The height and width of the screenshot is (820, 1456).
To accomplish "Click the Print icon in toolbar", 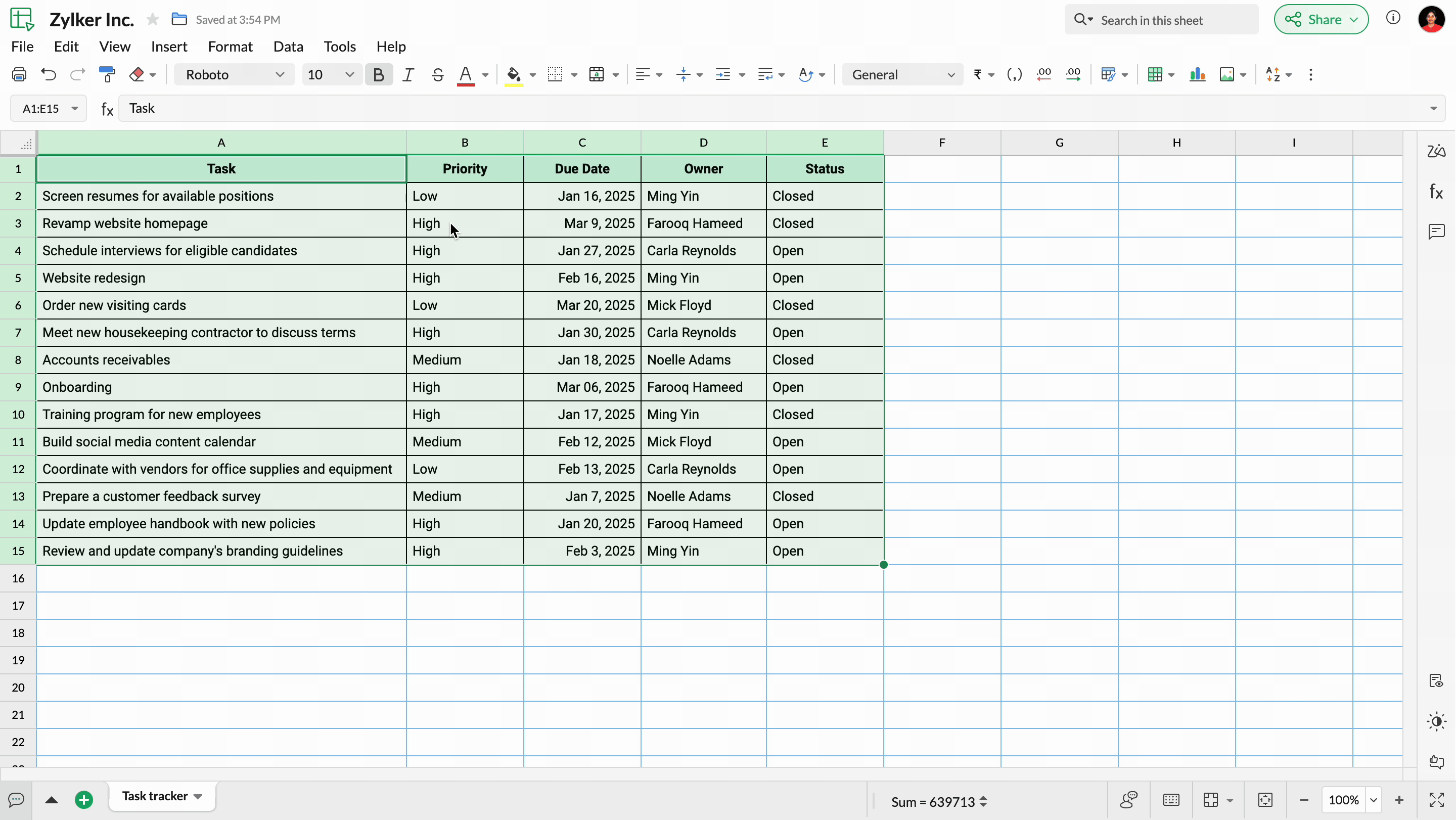I will (19, 75).
